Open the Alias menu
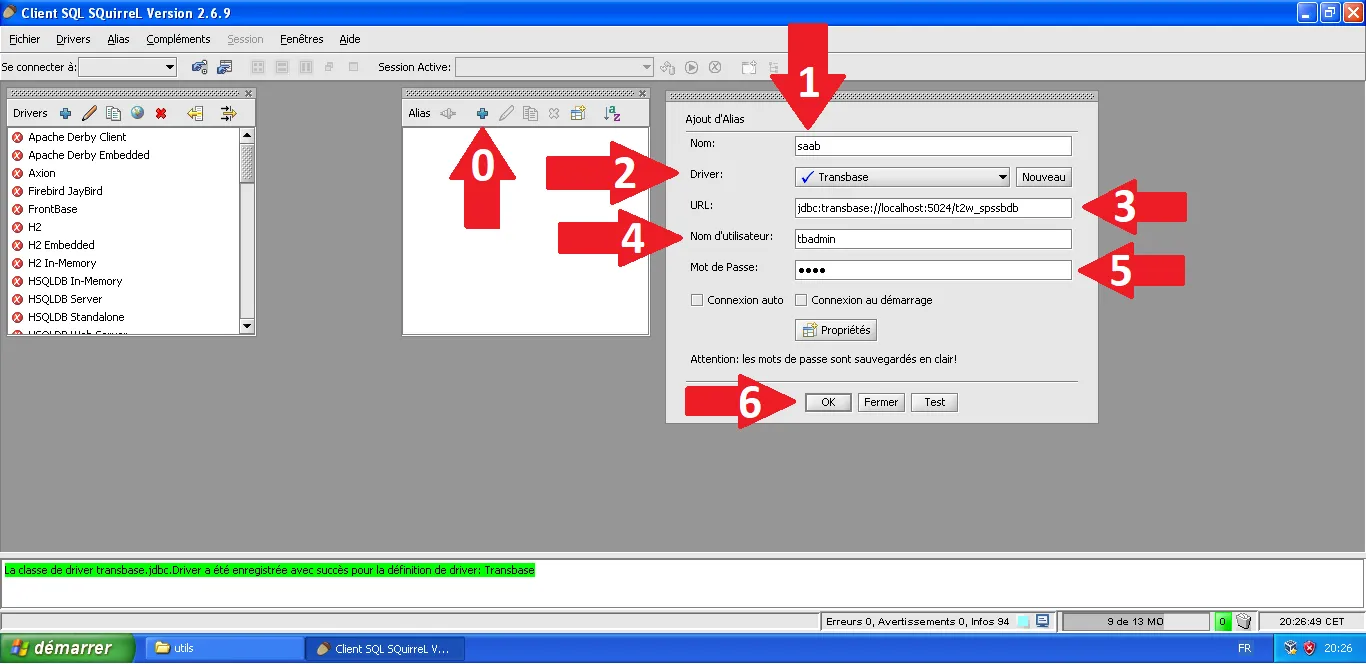The height and width of the screenshot is (664, 1366). [x=118, y=39]
